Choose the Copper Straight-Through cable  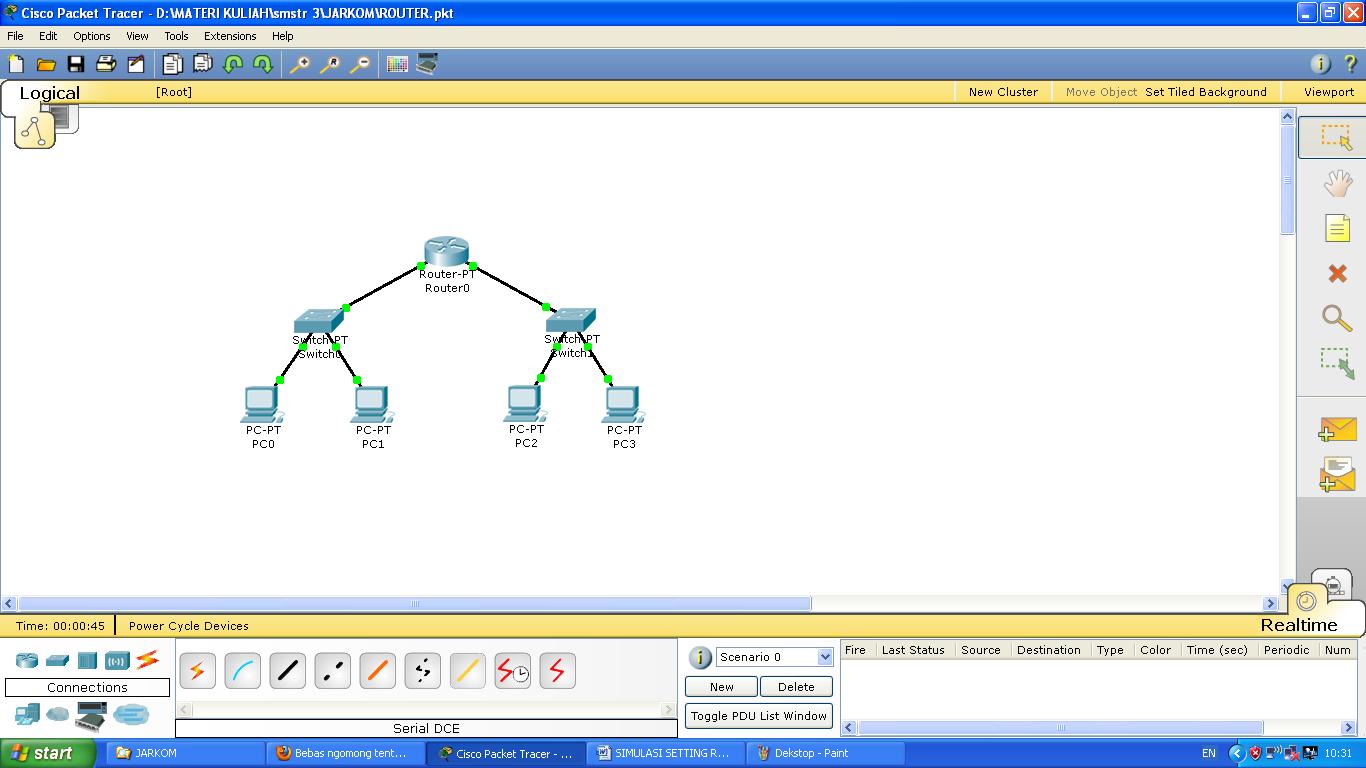point(288,671)
